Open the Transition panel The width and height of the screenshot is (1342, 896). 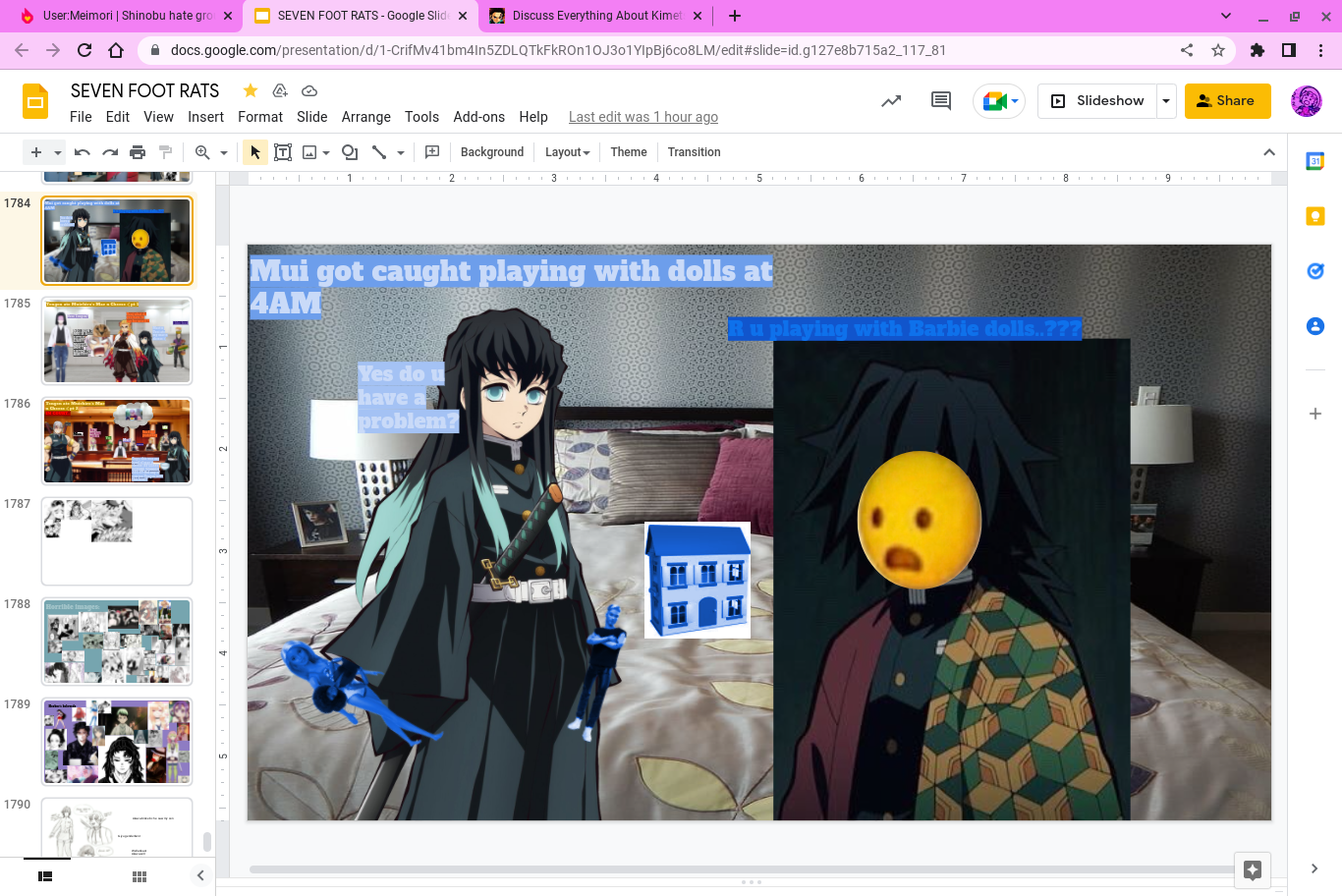point(694,152)
